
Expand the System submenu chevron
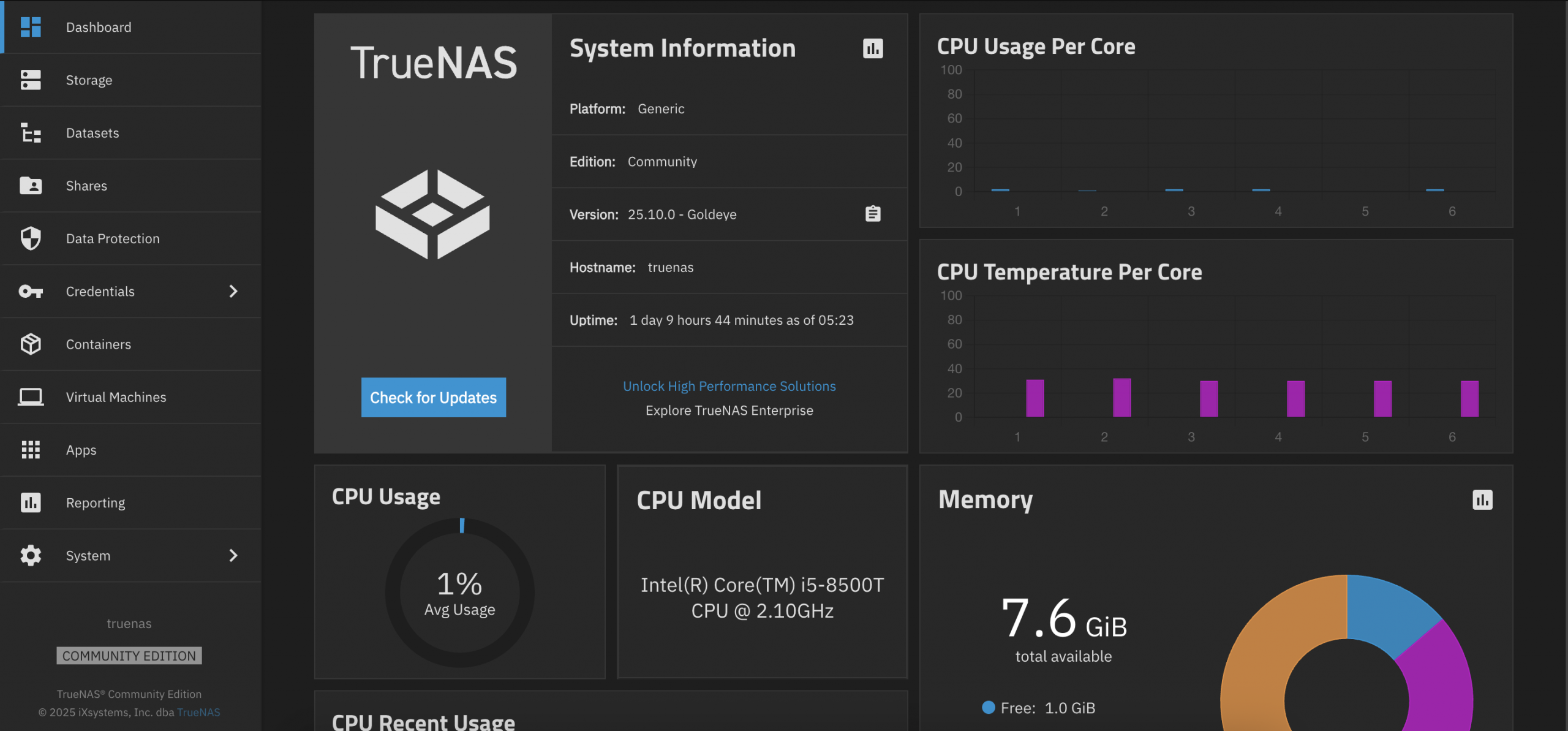pyautogui.click(x=233, y=556)
